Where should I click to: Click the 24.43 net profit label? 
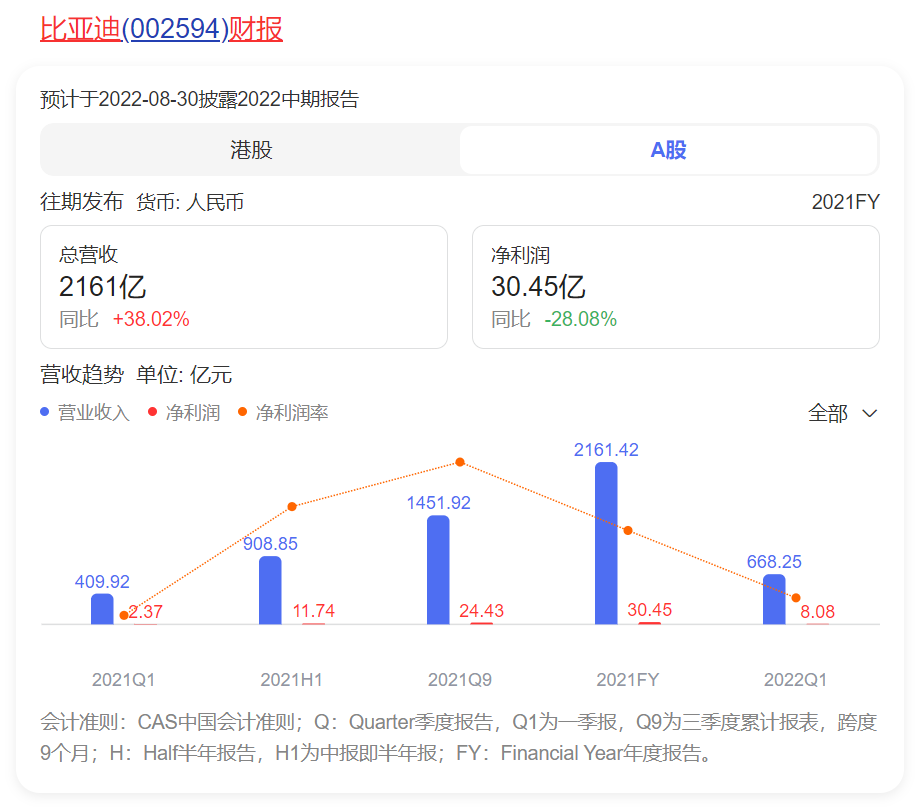(481, 610)
